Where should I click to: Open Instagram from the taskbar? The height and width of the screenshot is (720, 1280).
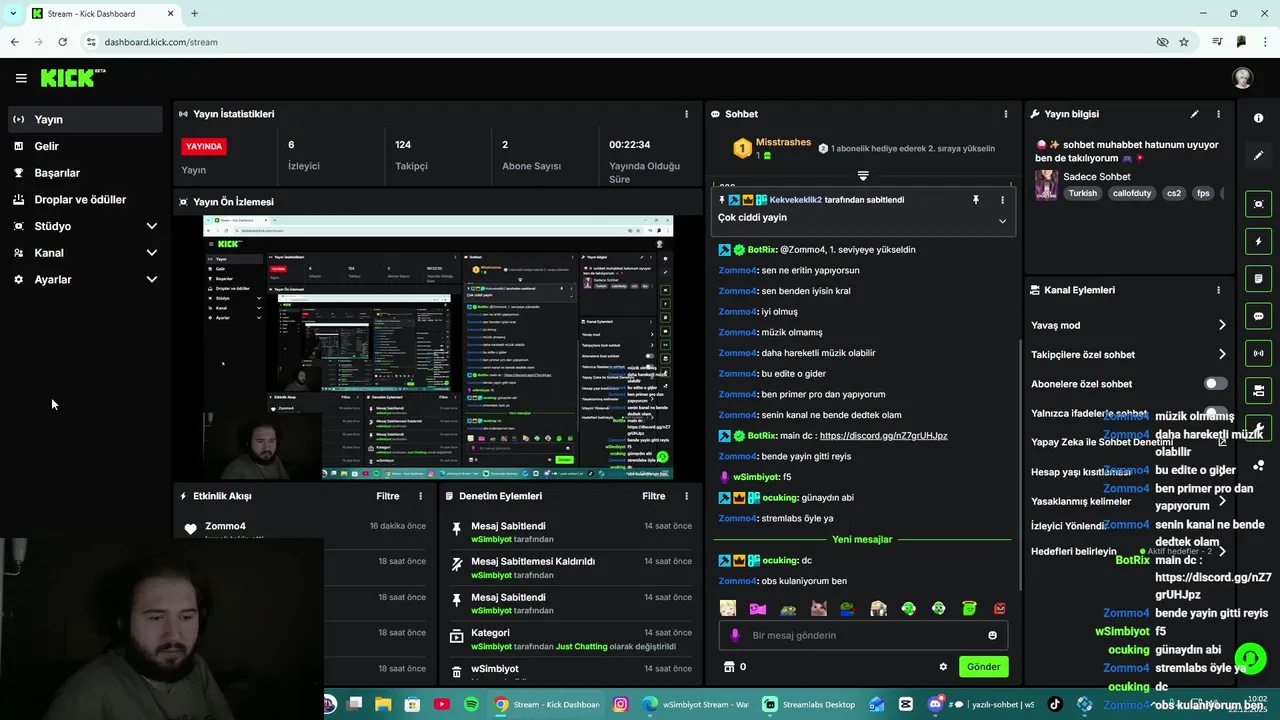[x=620, y=704]
